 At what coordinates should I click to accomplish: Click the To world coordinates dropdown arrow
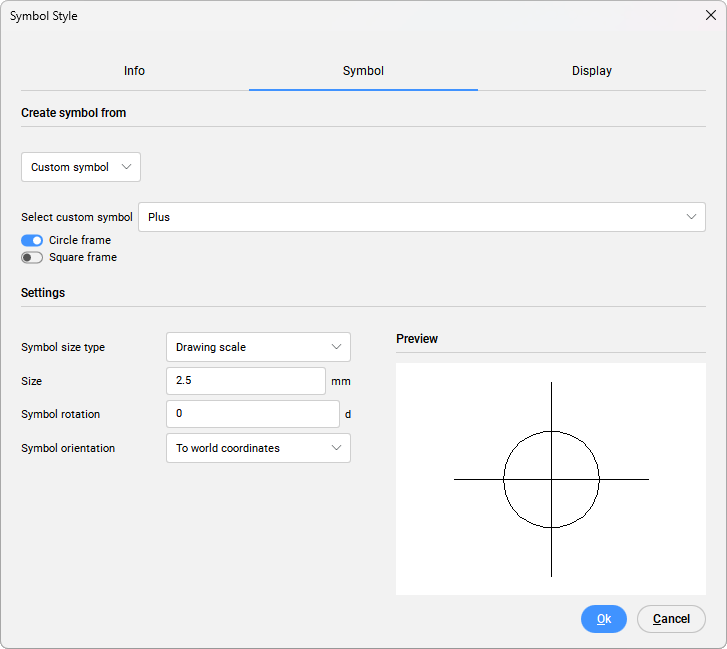(336, 448)
